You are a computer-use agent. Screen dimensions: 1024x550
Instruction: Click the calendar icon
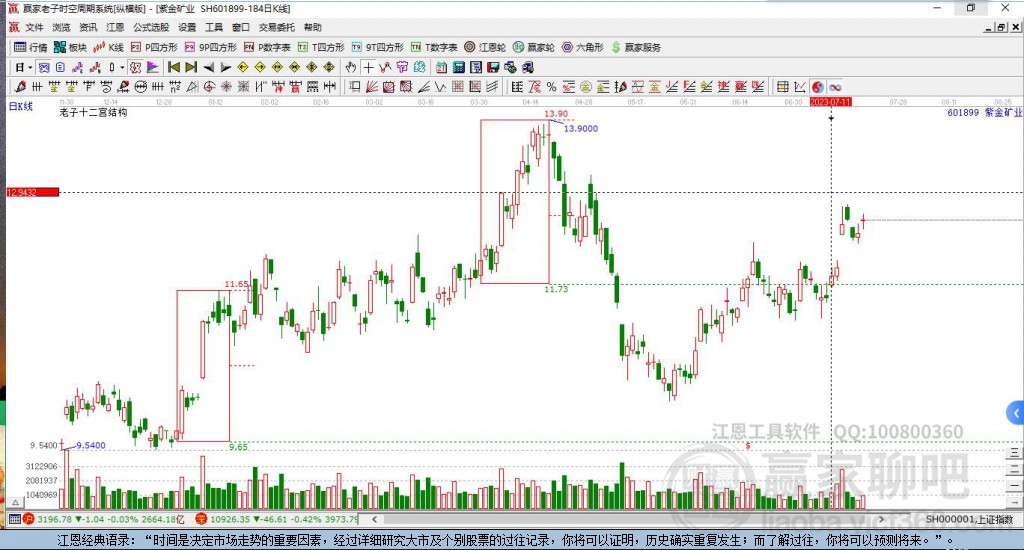pyautogui.click(x=441, y=67)
